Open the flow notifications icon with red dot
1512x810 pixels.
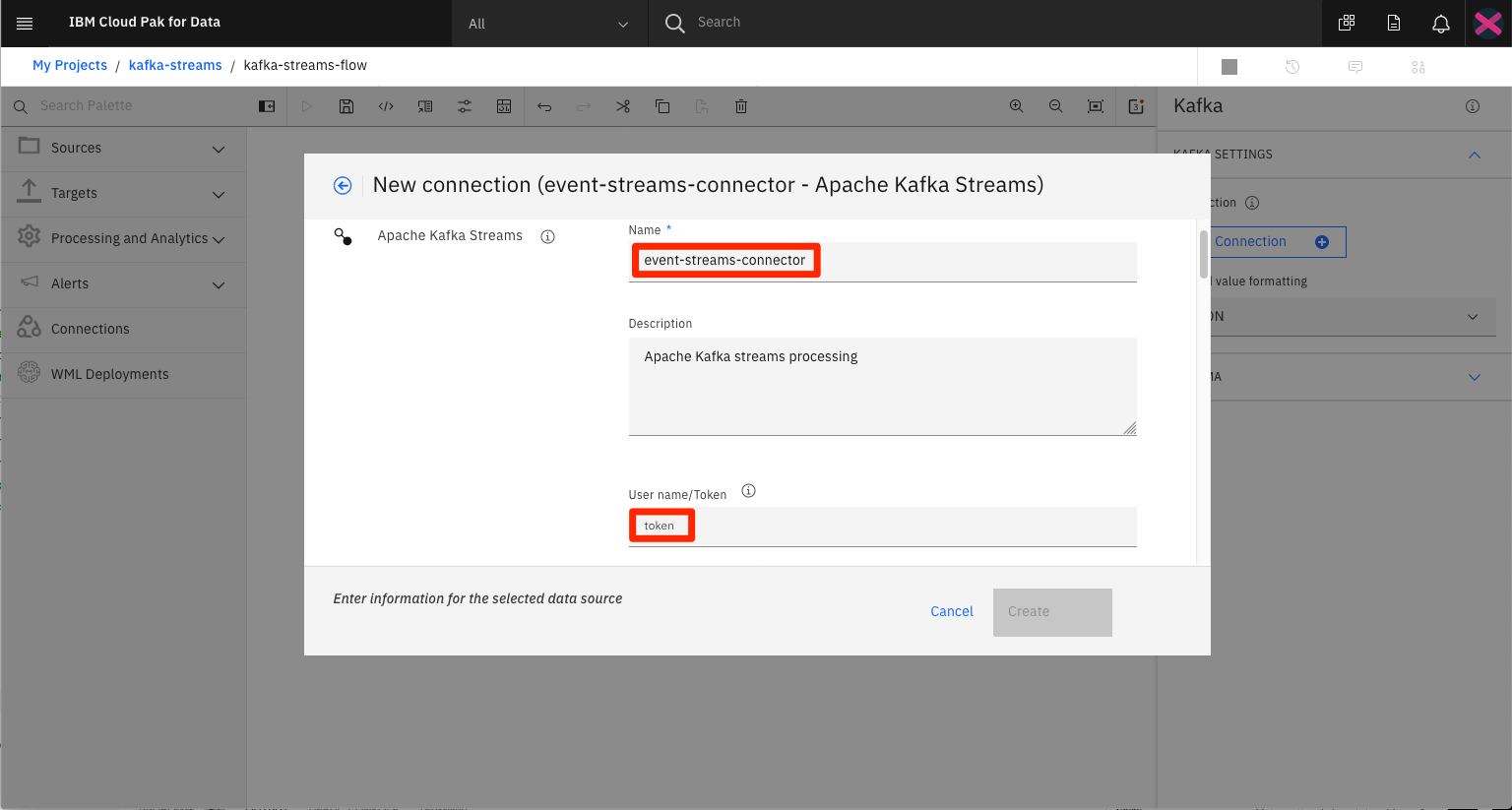1136,106
